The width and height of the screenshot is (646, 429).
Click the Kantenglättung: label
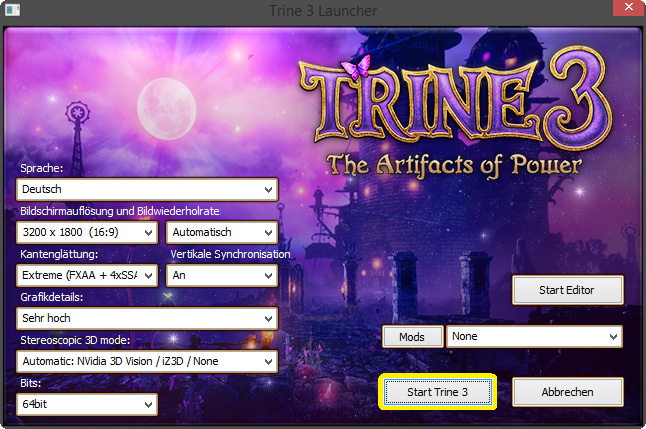click(59, 254)
